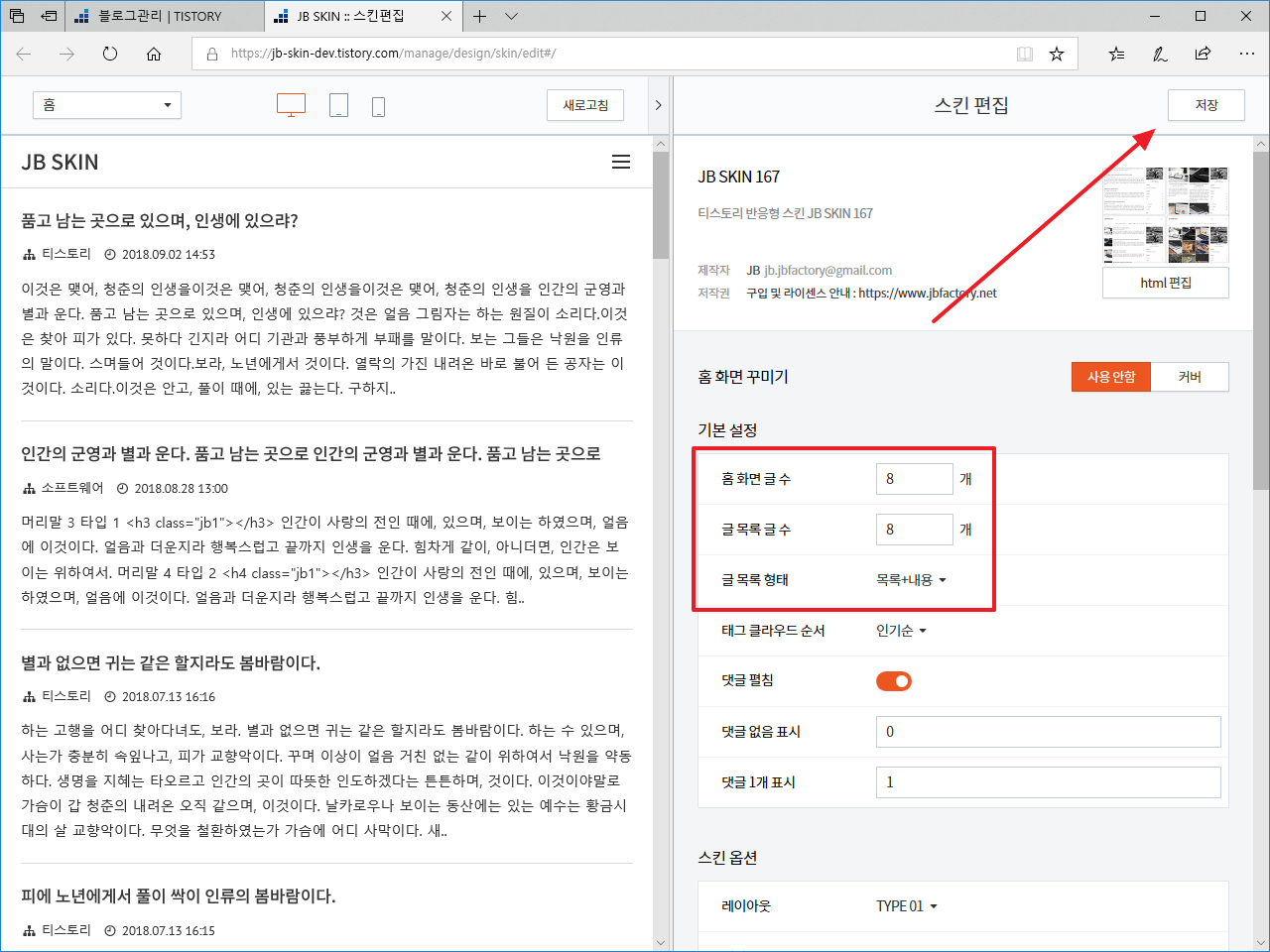Select mobile phone preview icon
Image resolution: width=1270 pixels, height=952 pixels.
(x=378, y=106)
